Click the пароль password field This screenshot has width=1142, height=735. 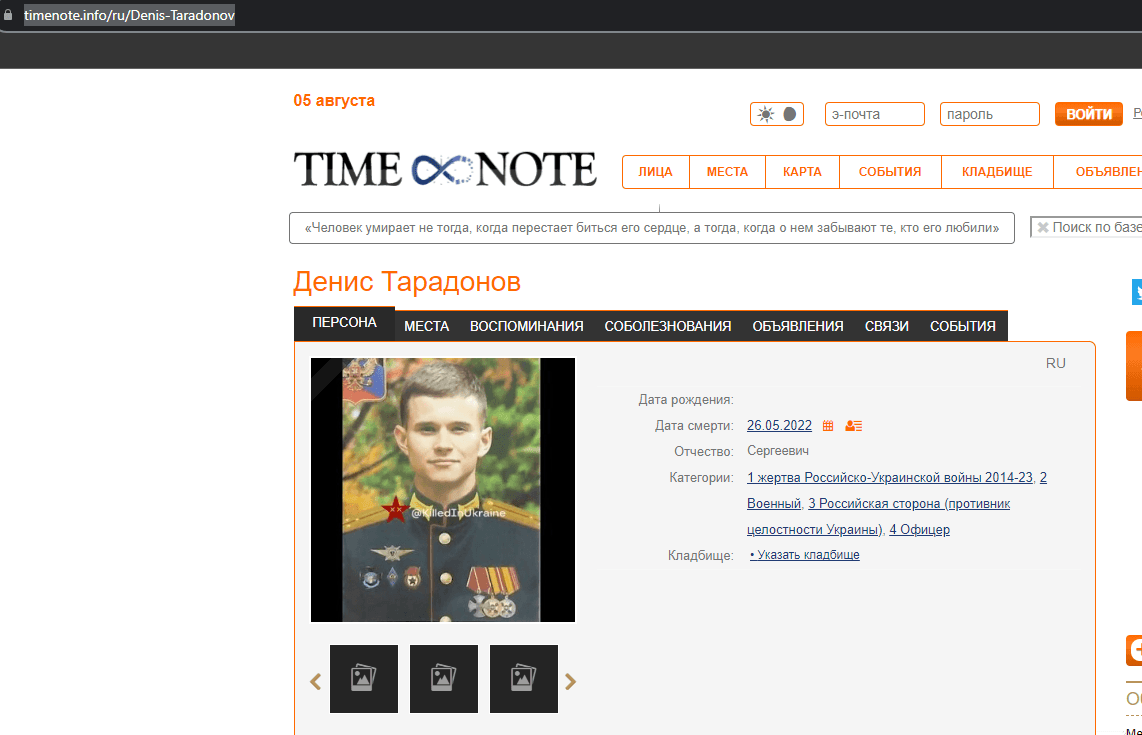click(x=989, y=114)
